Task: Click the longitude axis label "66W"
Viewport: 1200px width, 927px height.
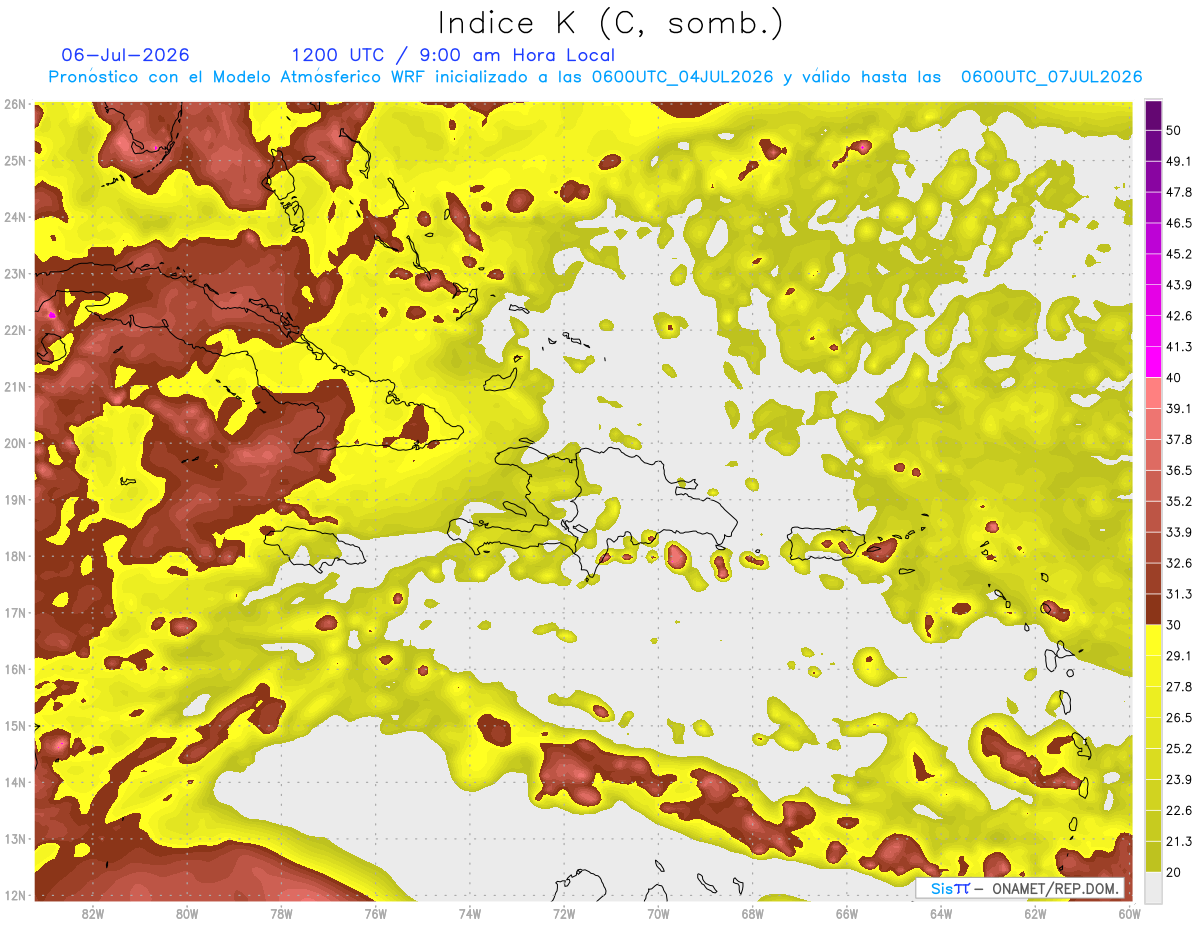Action: (x=846, y=913)
